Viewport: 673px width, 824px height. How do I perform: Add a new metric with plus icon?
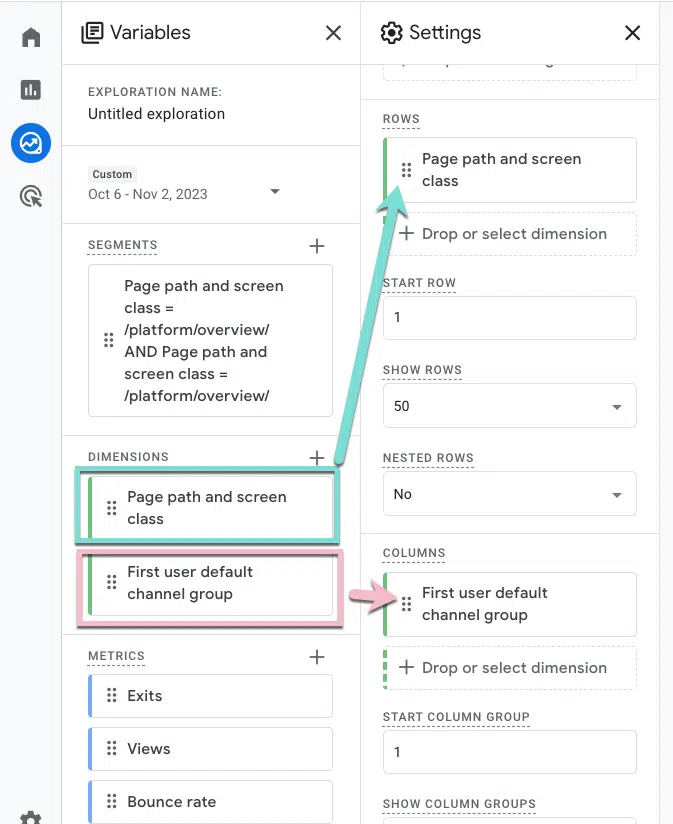317,656
